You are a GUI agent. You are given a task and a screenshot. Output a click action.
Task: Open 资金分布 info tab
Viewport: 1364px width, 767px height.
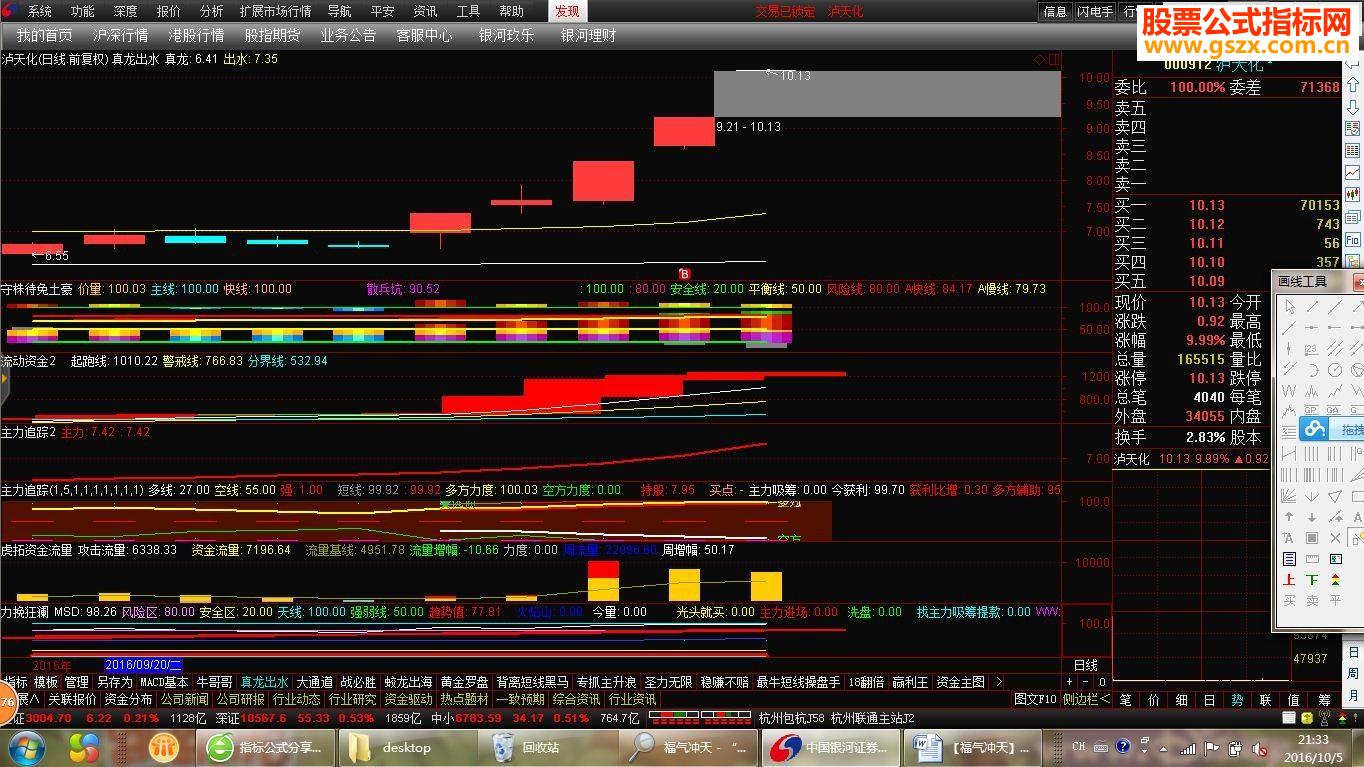pyautogui.click(x=129, y=699)
